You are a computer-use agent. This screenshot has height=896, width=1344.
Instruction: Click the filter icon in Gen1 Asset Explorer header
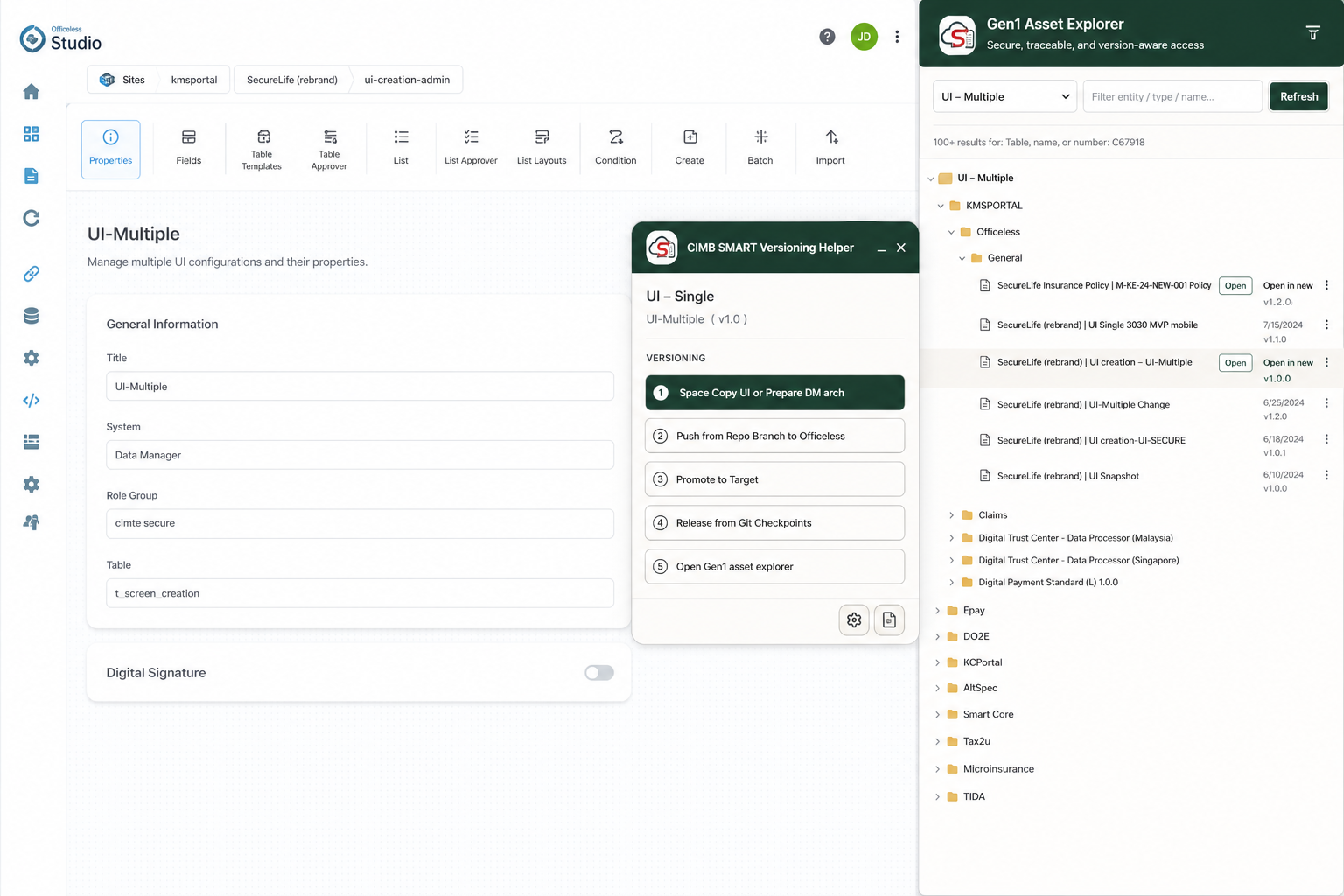click(x=1313, y=33)
